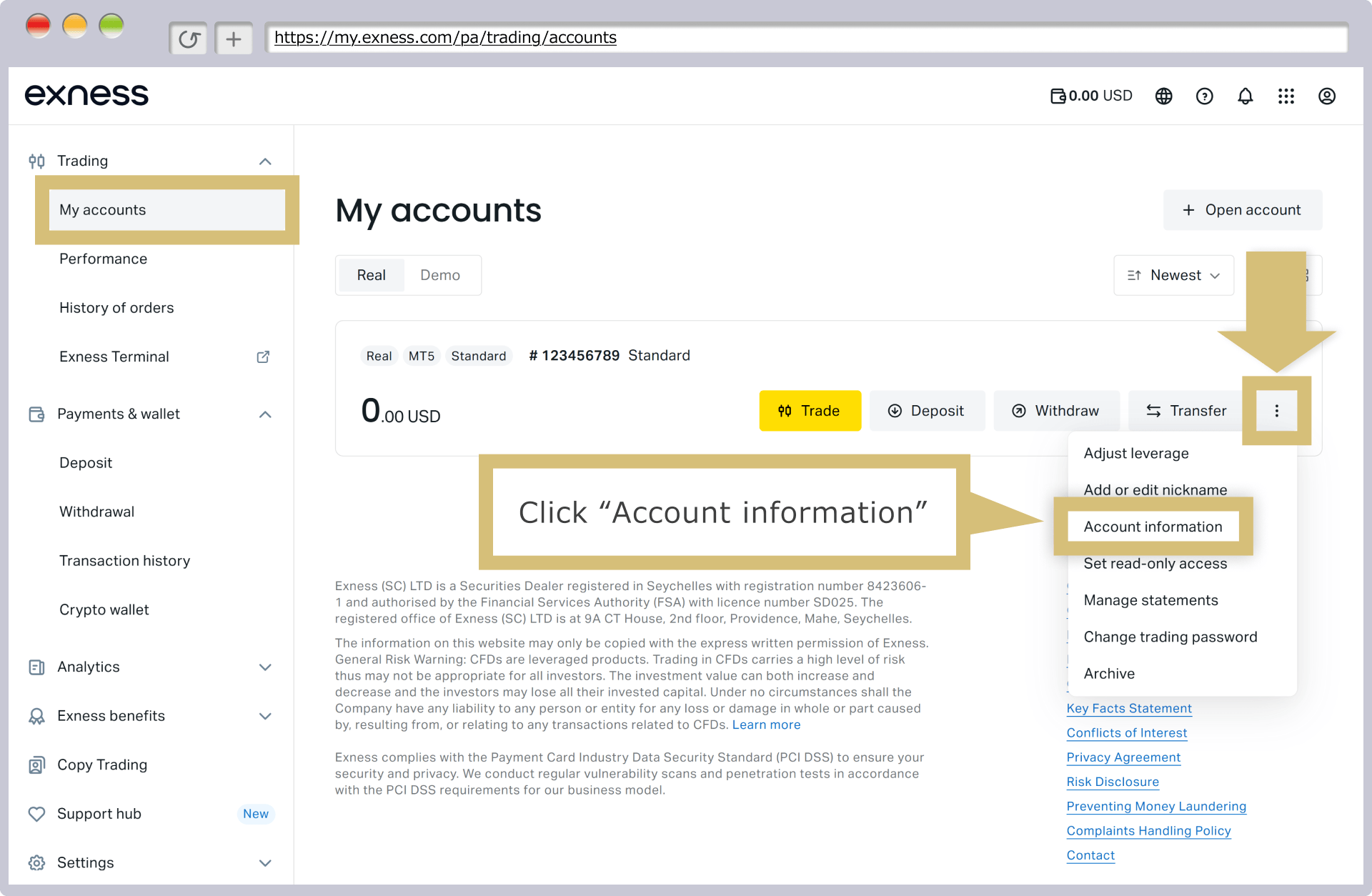Click the Payments & wallet icon
The image size is (1372, 896).
click(36, 414)
